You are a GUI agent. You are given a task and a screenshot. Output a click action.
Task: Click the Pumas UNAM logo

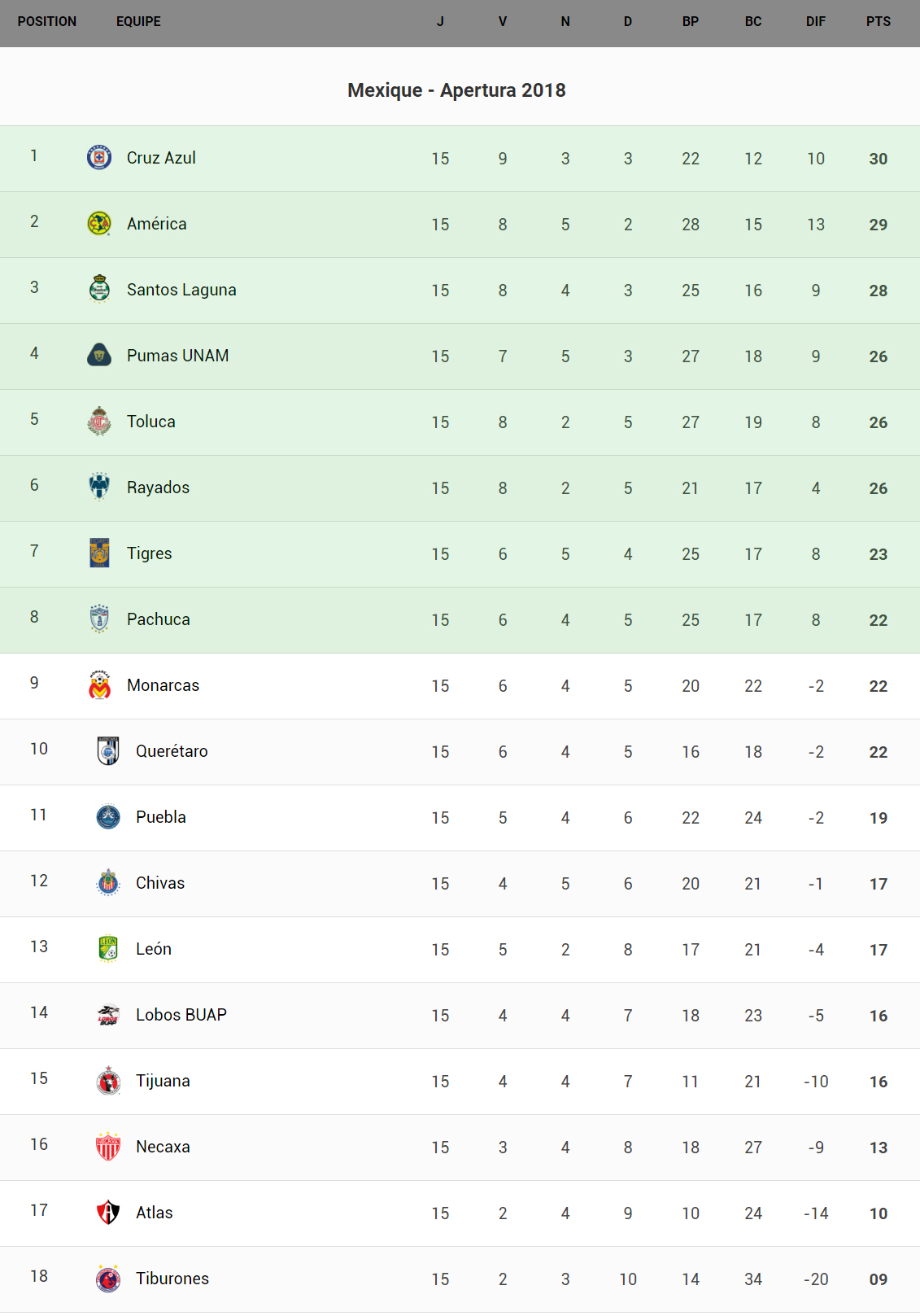tap(99, 355)
